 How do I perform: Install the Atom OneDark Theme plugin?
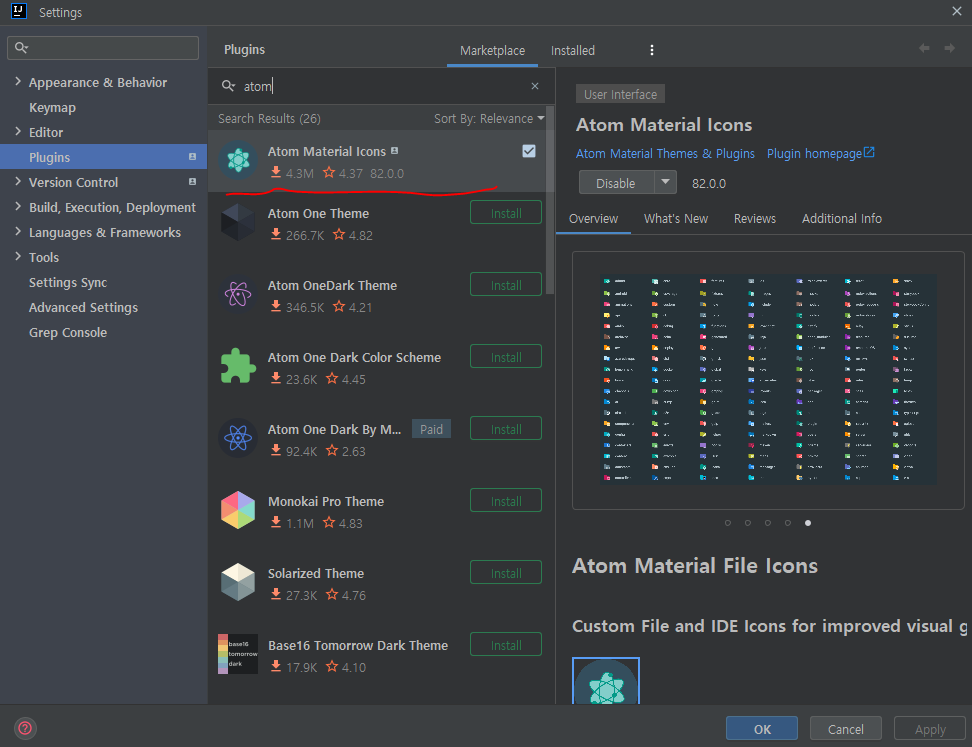coord(506,285)
